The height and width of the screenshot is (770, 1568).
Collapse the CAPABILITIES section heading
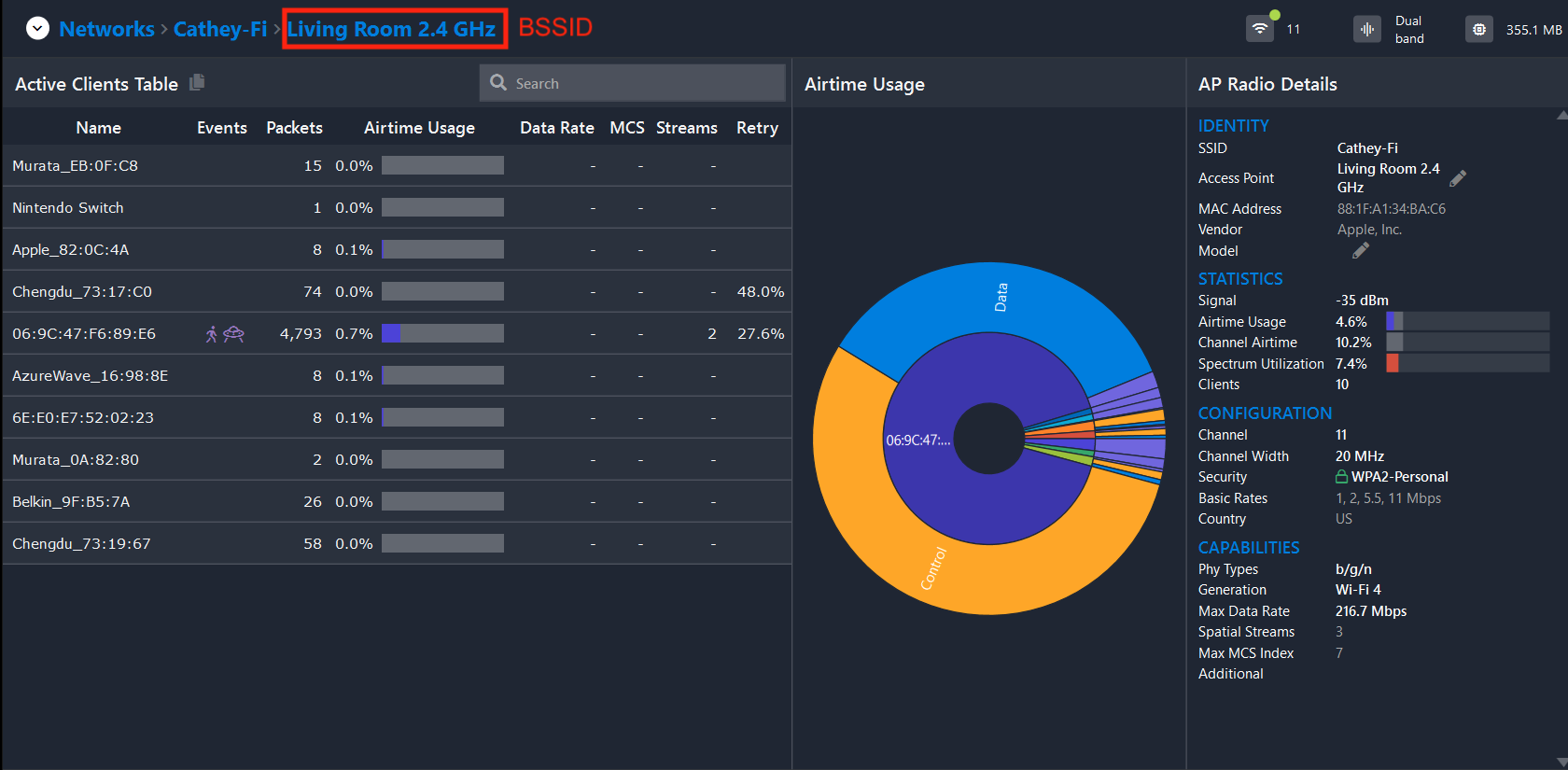1249,548
